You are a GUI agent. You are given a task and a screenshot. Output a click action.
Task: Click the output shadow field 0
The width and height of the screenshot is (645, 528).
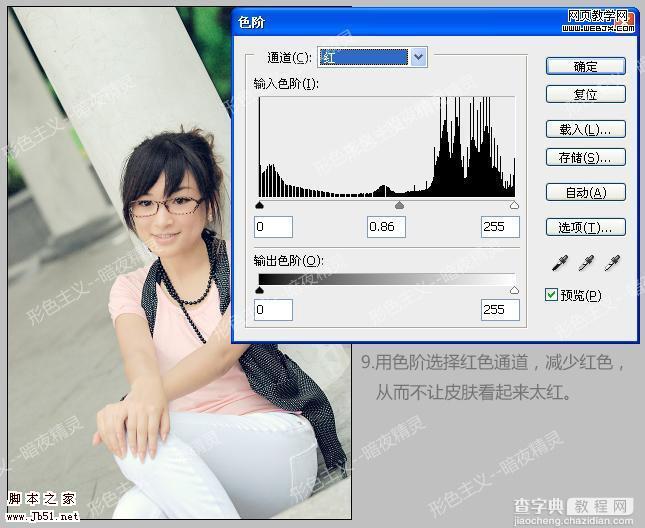pos(274,310)
